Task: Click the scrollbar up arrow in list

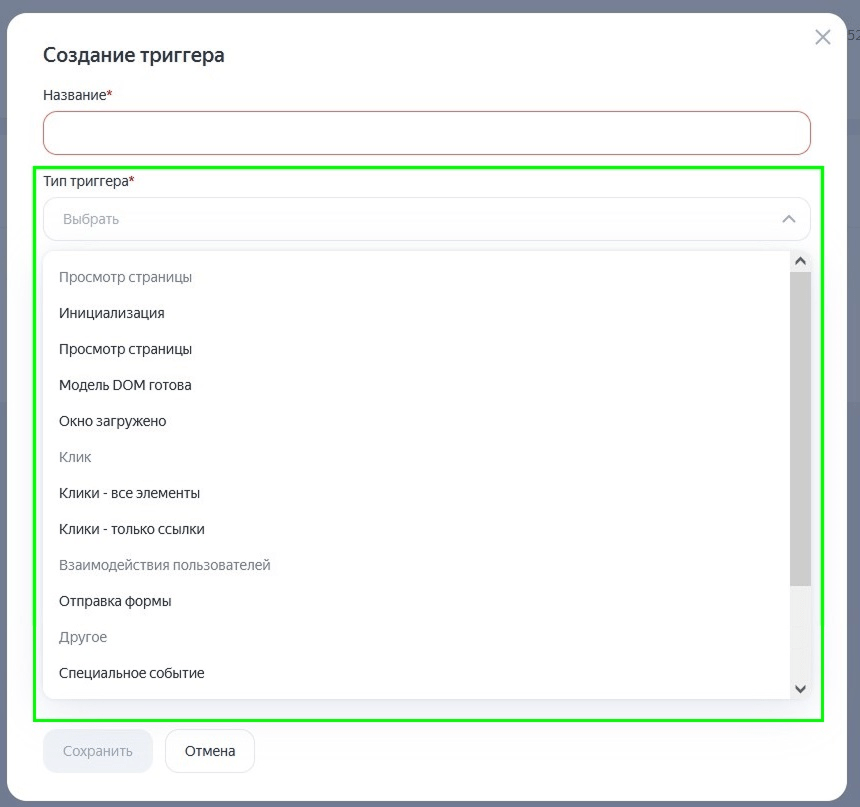Action: (x=800, y=261)
